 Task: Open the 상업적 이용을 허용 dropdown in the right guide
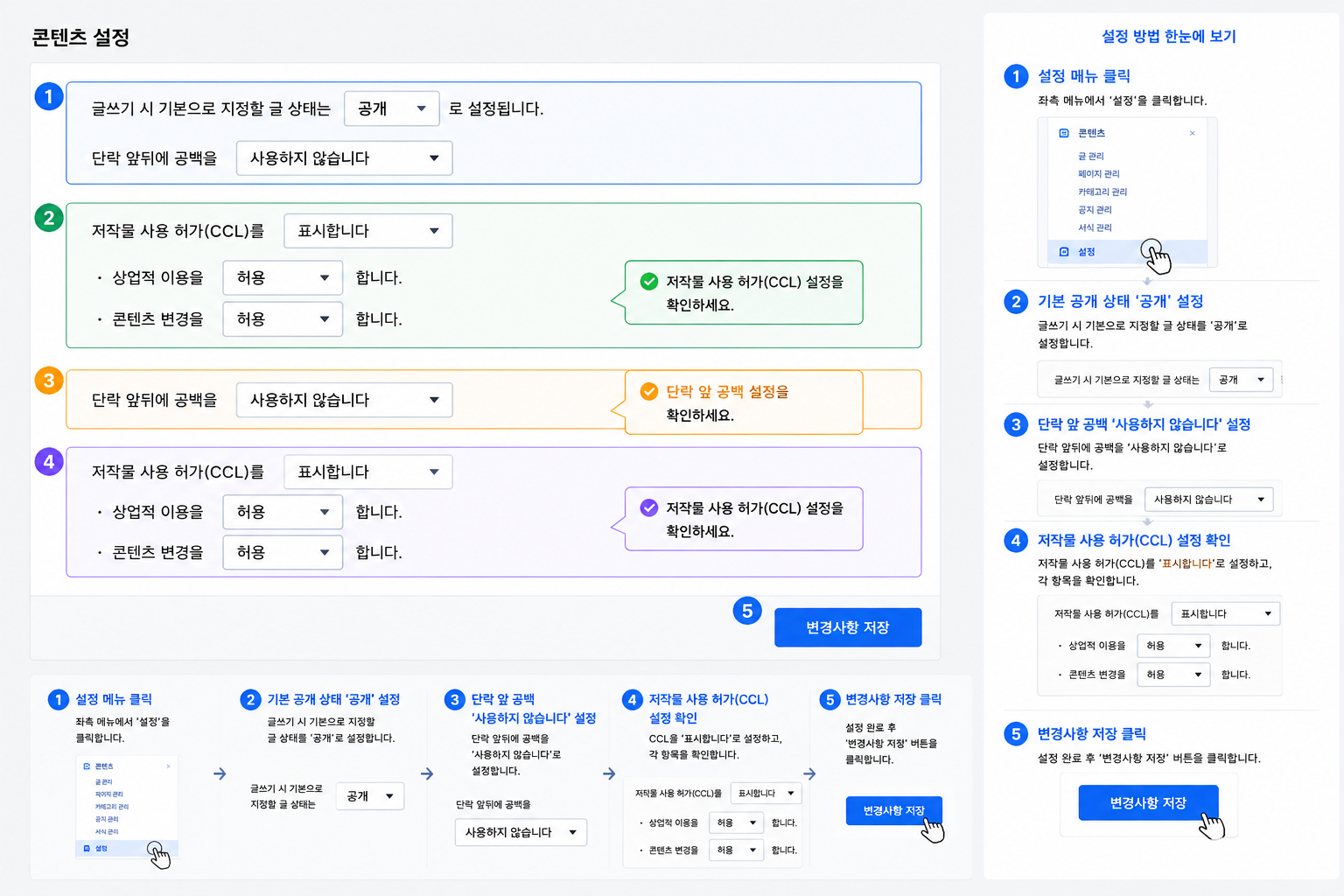click(x=1172, y=646)
